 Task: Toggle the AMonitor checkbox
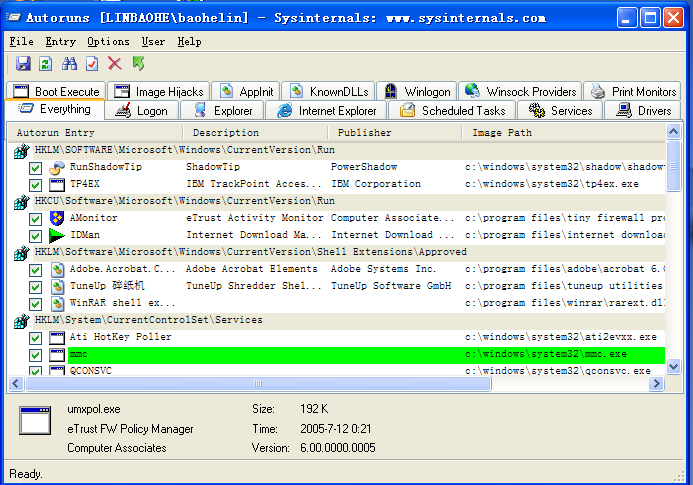point(36,219)
